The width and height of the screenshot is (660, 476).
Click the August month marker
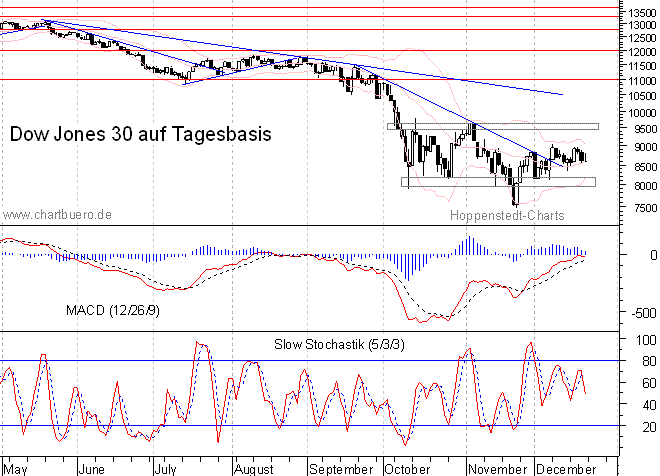[253, 467]
